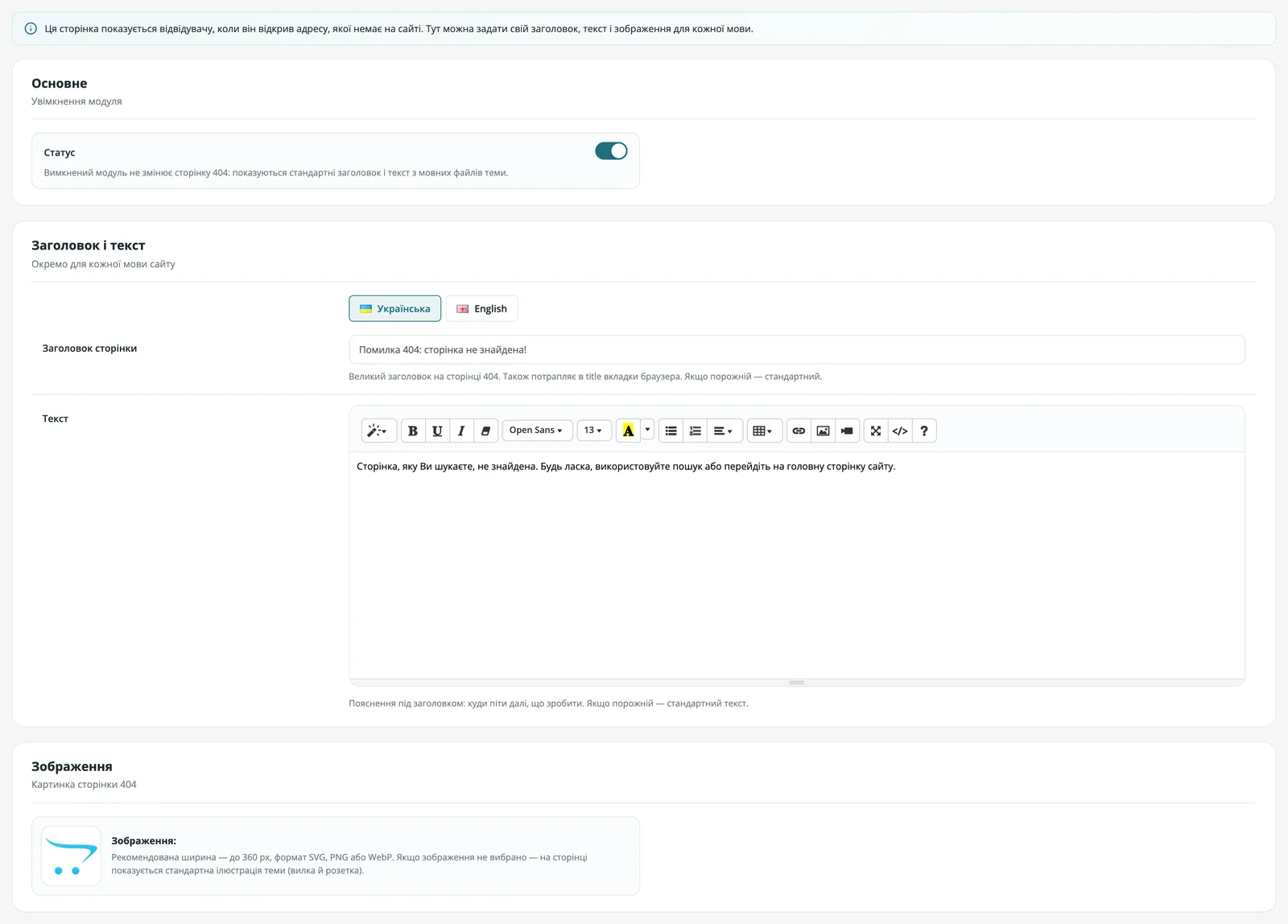Toggle underline formatting in editor
This screenshot has height=924, width=1288.
437,431
